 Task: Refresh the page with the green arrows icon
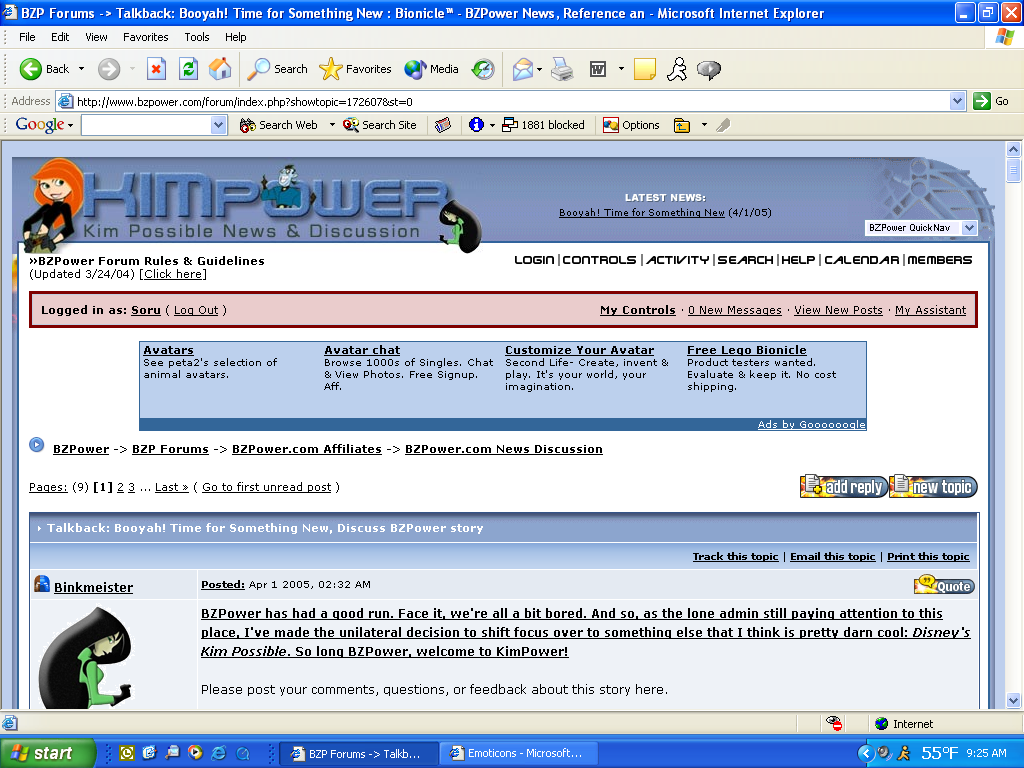(188, 69)
